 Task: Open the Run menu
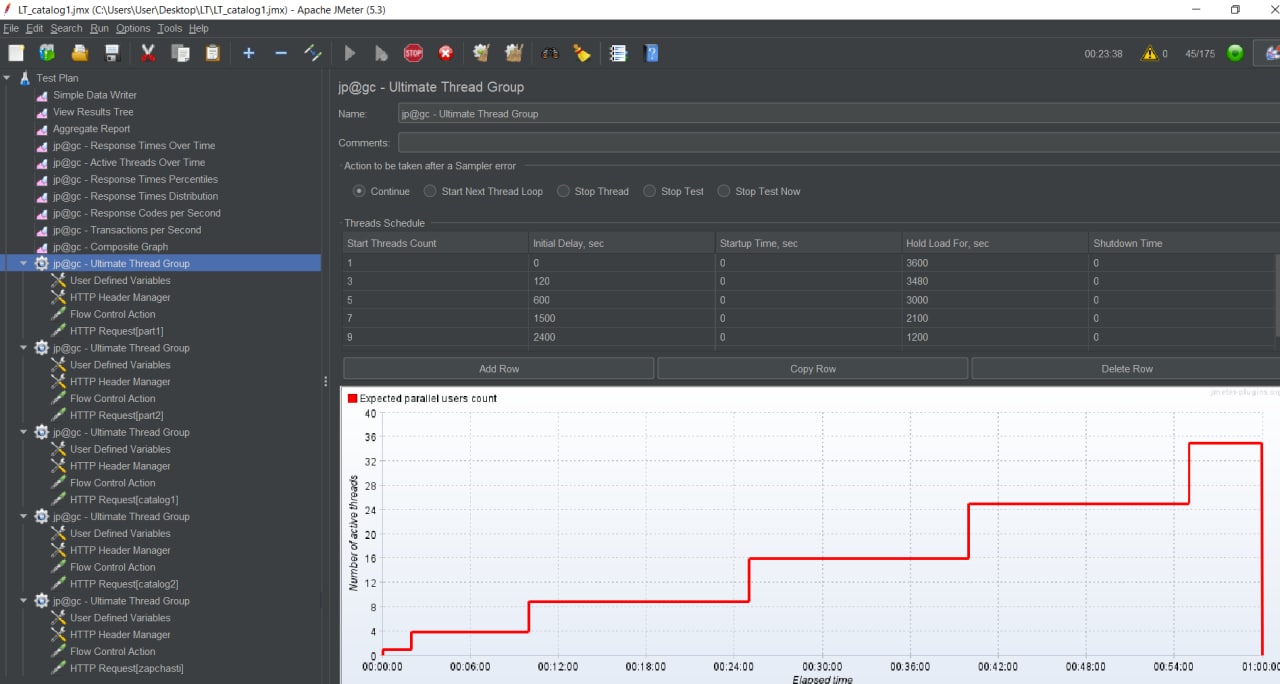pos(99,29)
